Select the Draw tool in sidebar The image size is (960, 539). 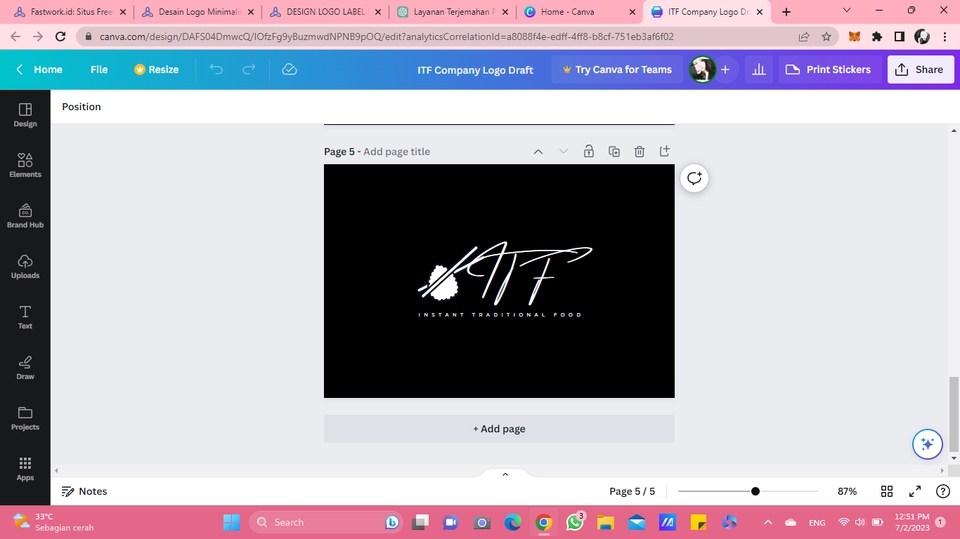(x=25, y=368)
